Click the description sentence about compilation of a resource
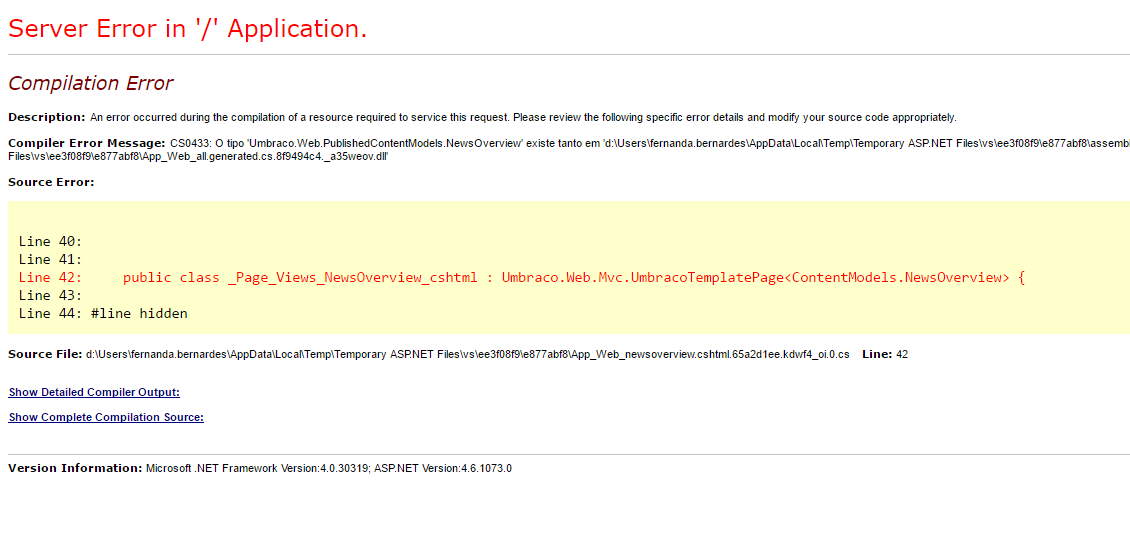1130x546 pixels. point(523,117)
